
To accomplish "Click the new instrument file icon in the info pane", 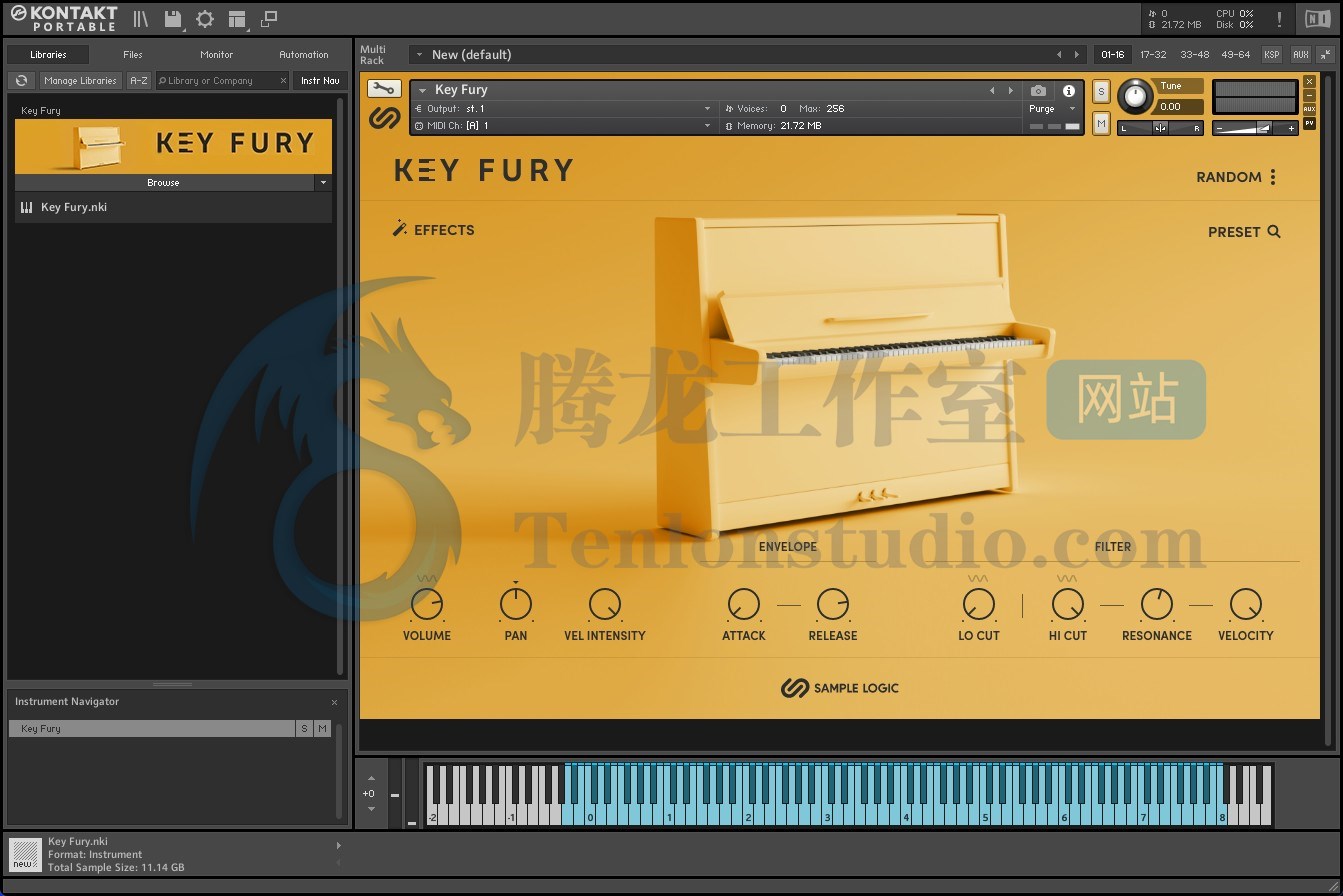I will click(x=24, y=854).
